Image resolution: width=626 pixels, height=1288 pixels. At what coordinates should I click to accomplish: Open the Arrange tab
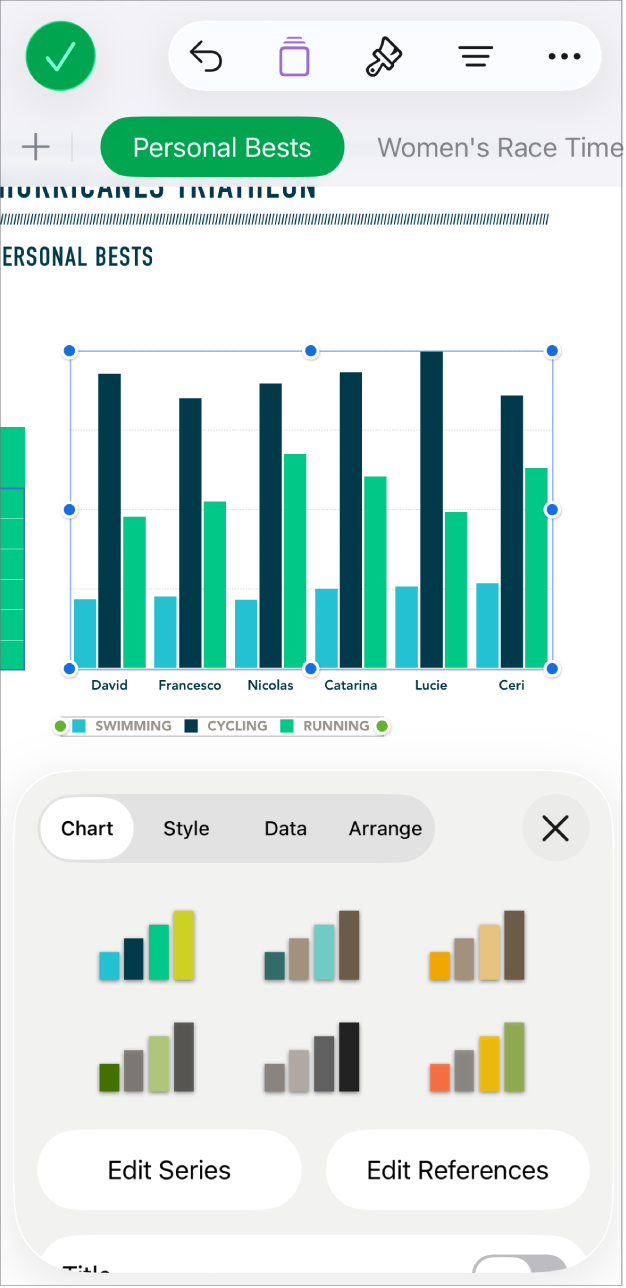coord(385,828)
